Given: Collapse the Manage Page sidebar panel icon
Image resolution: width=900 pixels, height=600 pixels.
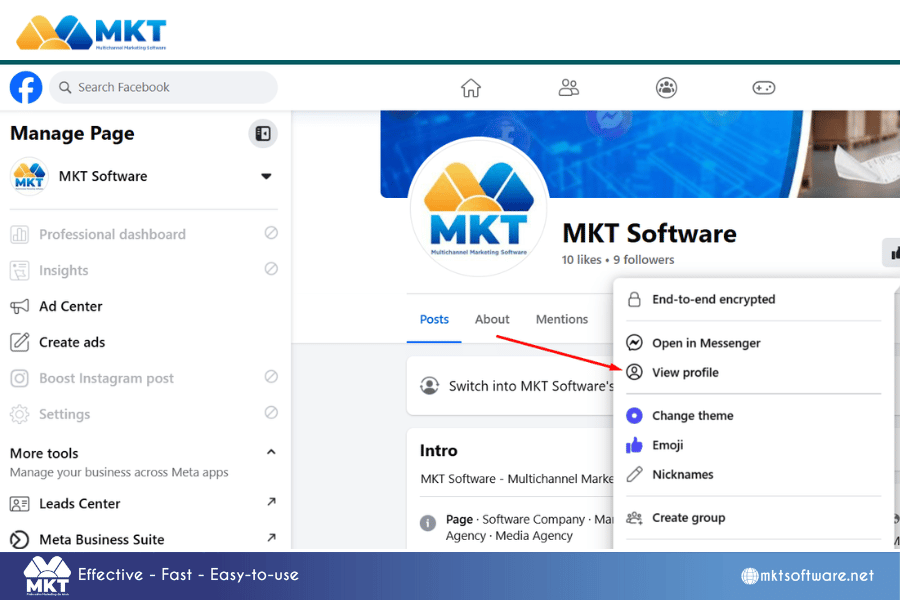Looking at the screenshot, I should (263, 134).
